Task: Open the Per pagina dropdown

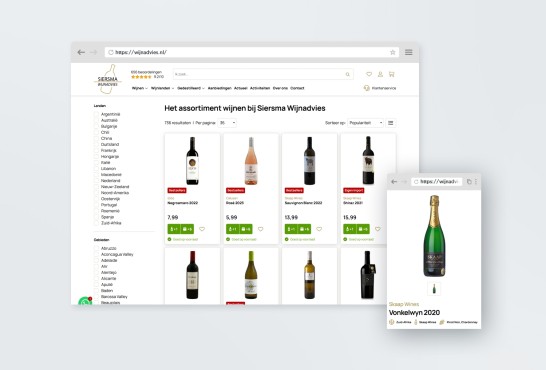Action: [227, 123]
